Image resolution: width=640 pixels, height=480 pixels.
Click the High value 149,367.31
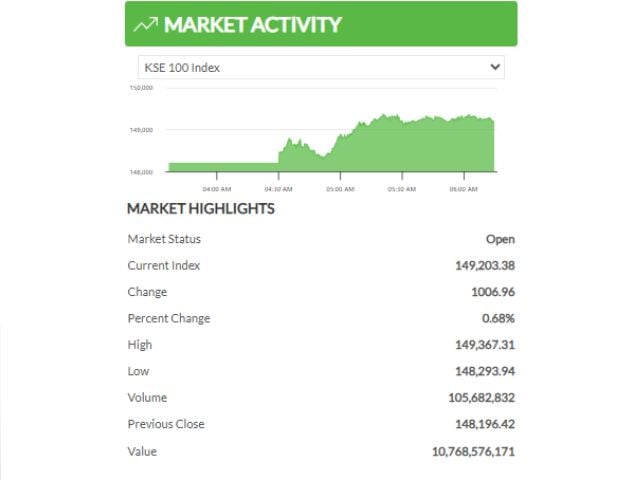485,345
